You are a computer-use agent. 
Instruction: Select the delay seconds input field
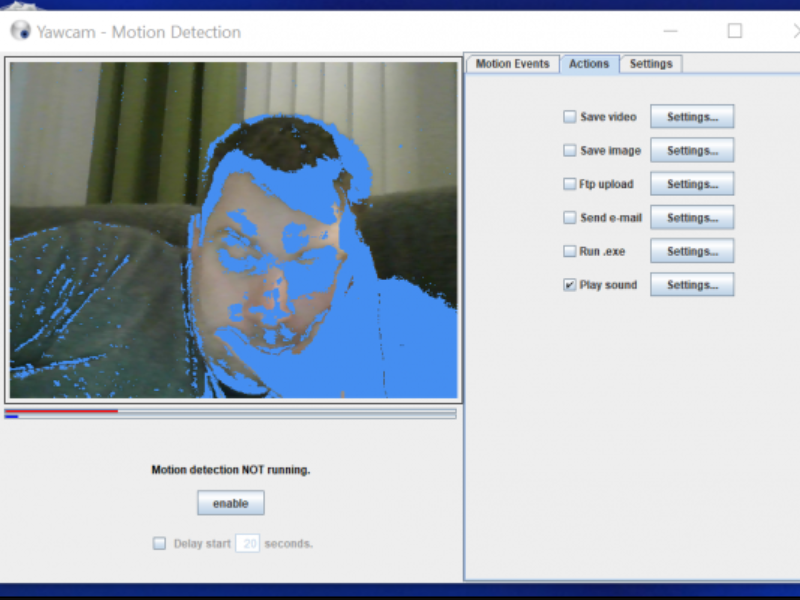pos(249,543)
